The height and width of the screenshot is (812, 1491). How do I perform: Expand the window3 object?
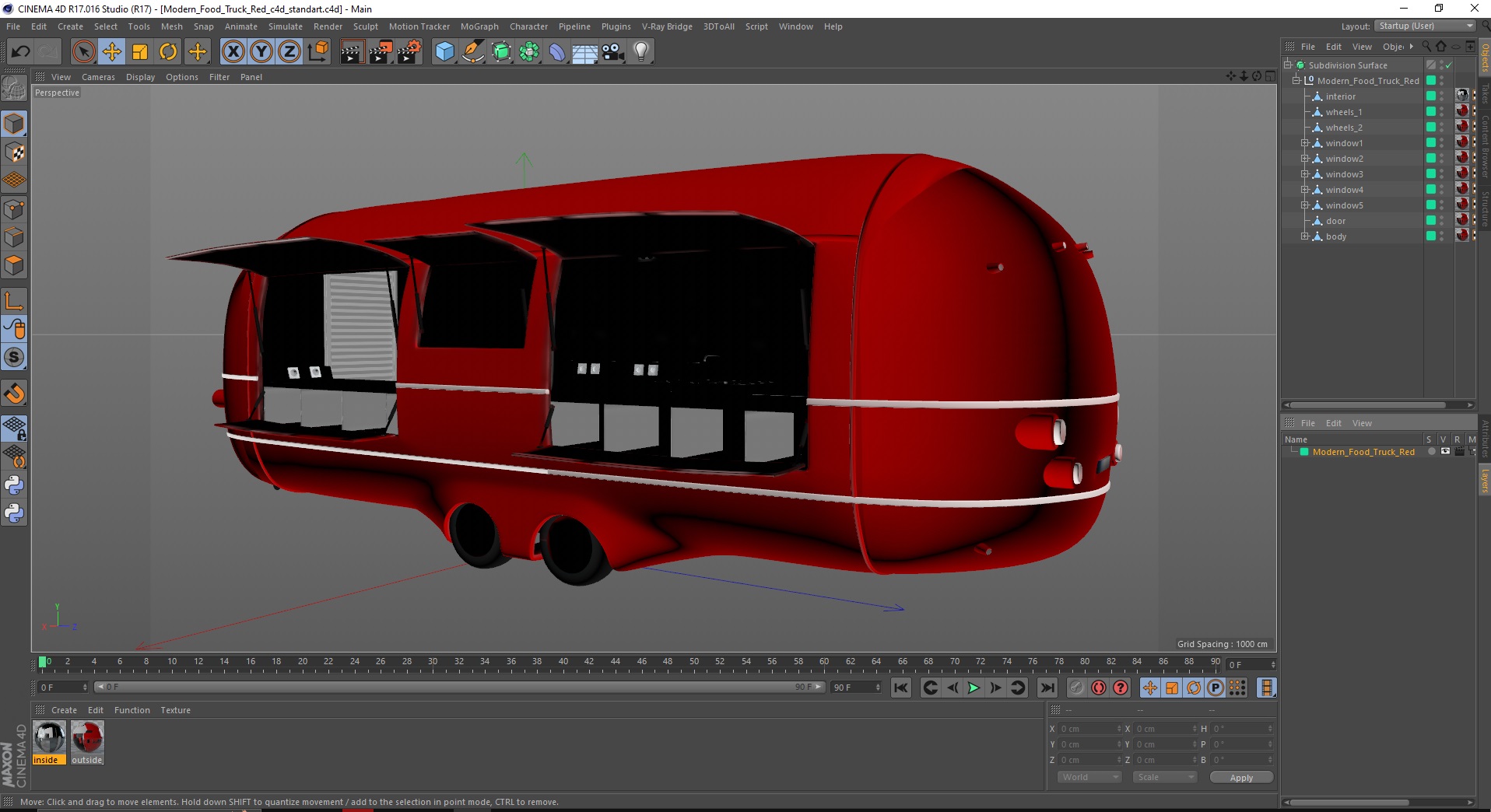click(1305, 174)
